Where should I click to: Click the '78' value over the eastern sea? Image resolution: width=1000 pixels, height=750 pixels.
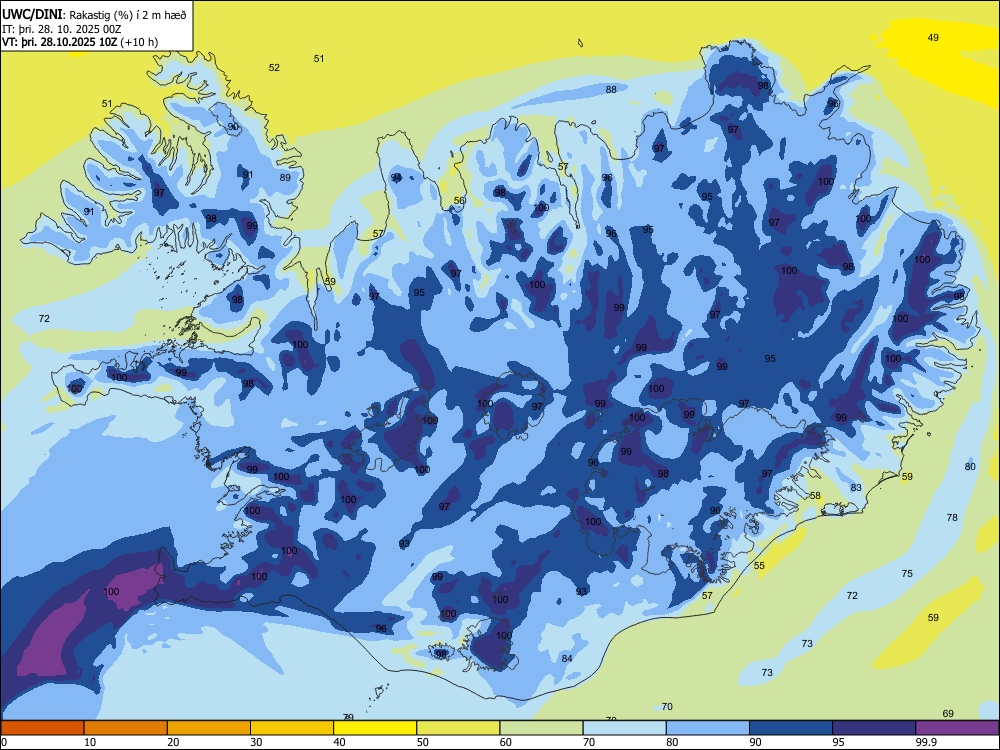tap(952, 517)
